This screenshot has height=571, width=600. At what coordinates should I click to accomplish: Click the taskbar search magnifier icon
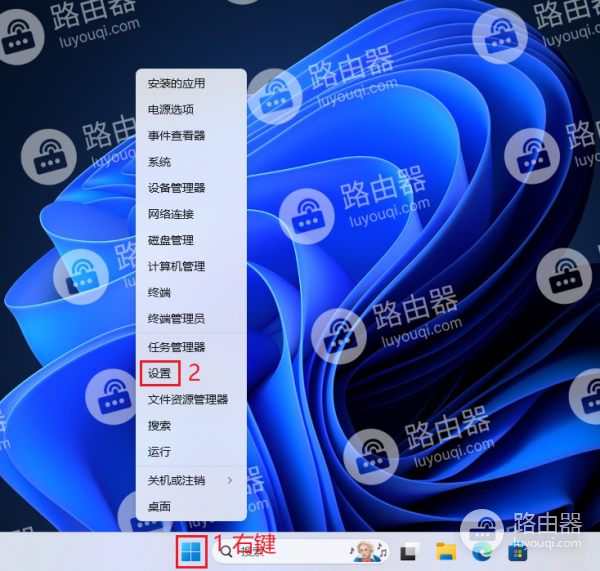point(226,551)
